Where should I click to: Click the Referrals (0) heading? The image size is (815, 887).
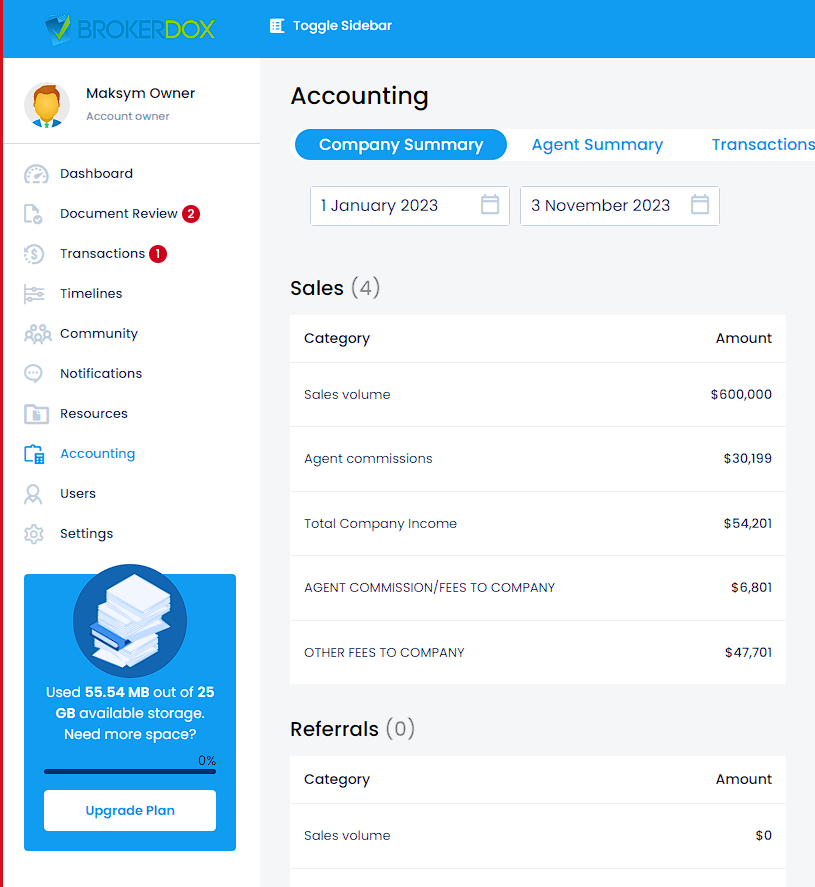tap(352, 729)
